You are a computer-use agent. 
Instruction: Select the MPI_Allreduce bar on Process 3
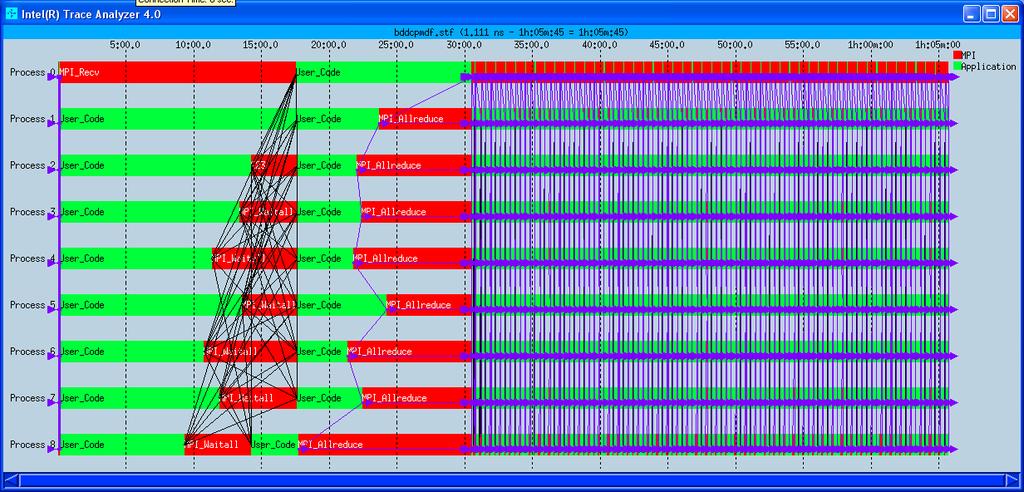(416, 212)
